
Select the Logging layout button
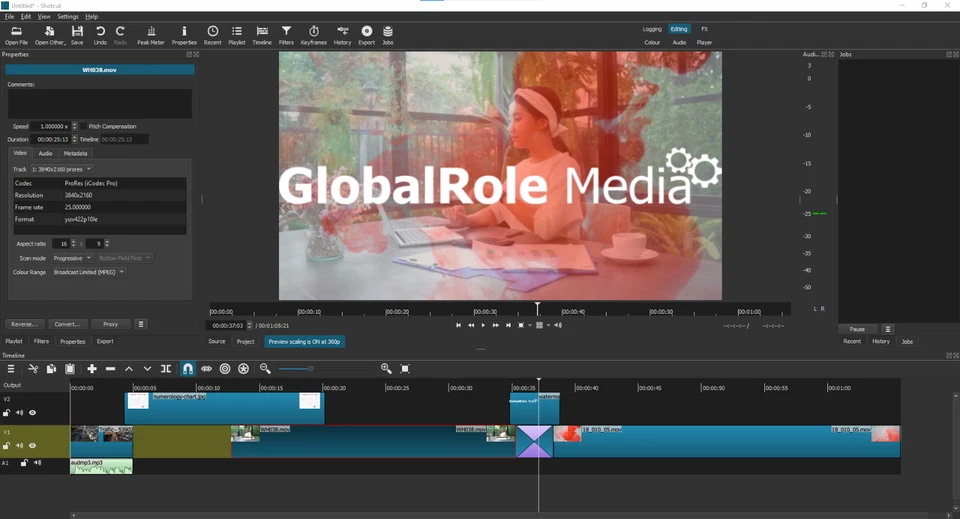pyautogui.click(x=652, y=29)
